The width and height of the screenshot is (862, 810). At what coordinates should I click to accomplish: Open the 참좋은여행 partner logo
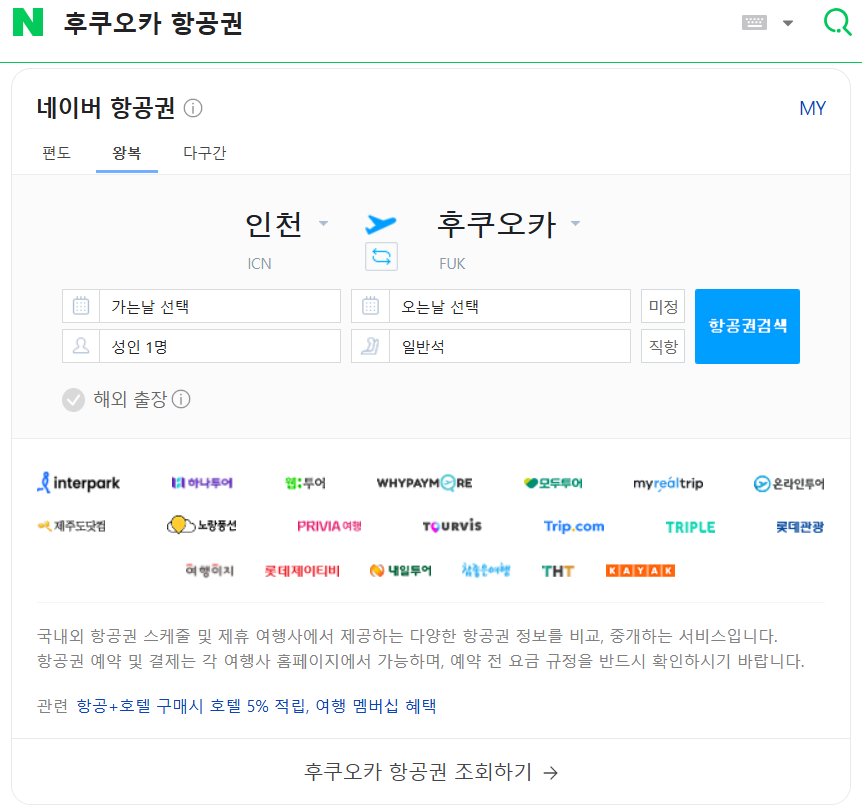pos(486,570)
